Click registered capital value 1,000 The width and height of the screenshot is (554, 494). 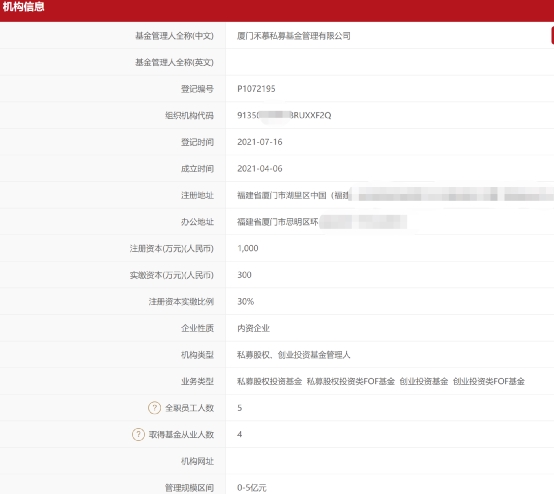pyautogui.click(x=248, y=248)
